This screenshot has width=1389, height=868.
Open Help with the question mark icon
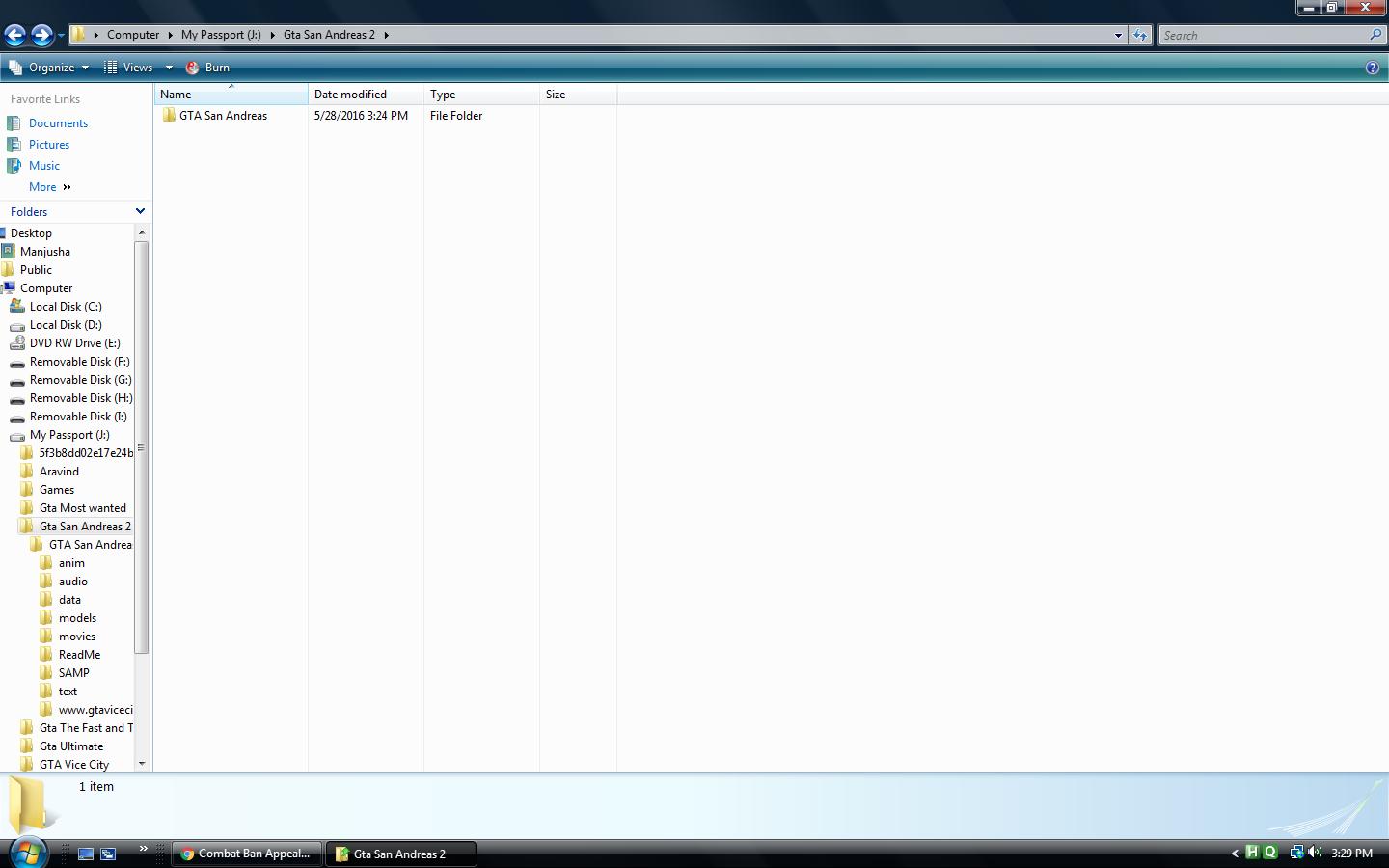click(1373, 68)
